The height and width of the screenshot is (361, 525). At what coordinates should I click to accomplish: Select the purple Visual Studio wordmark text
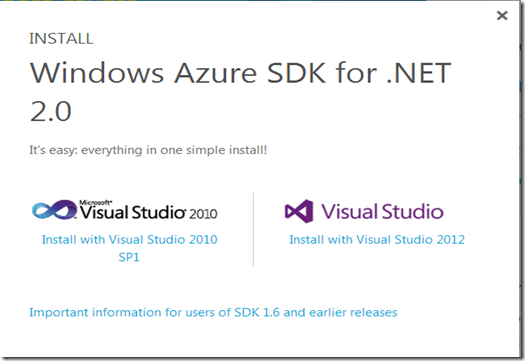[x=382, y=212]
